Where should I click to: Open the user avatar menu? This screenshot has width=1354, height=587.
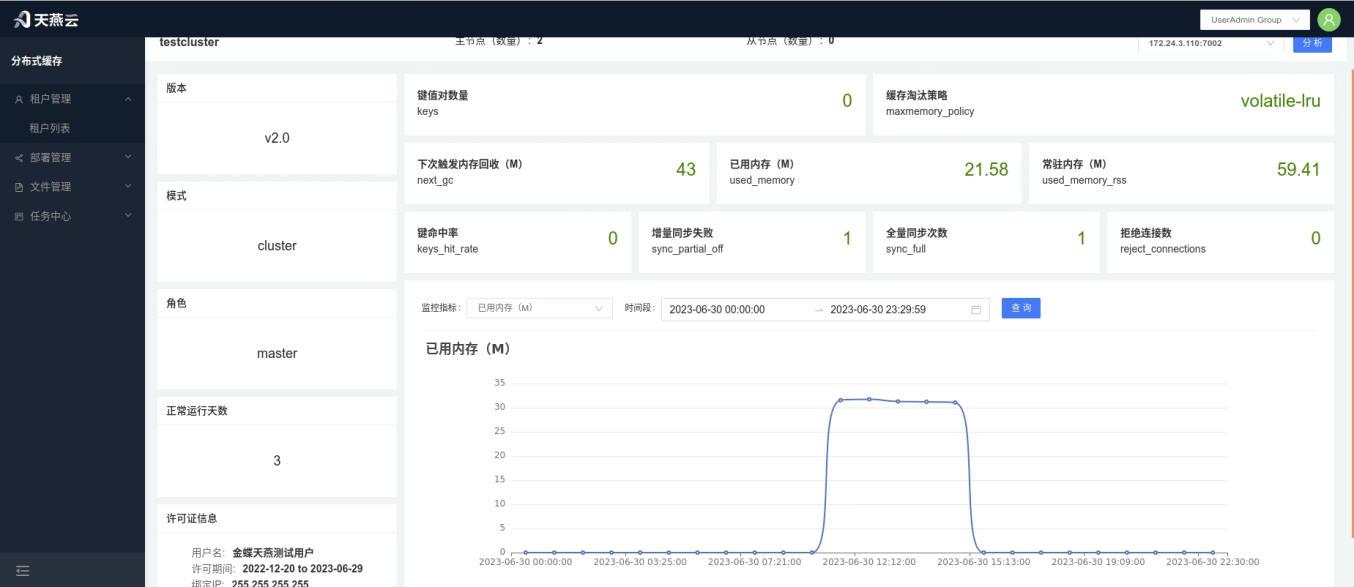tap(1328, 19)
